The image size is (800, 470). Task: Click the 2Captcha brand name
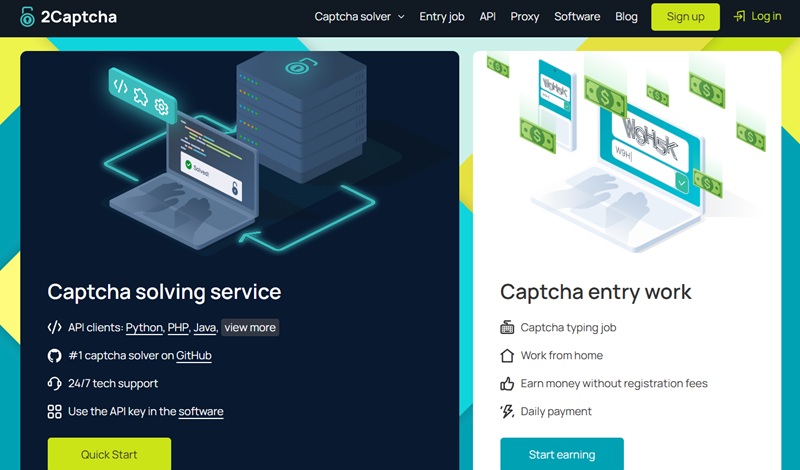[x=79, y=17]
